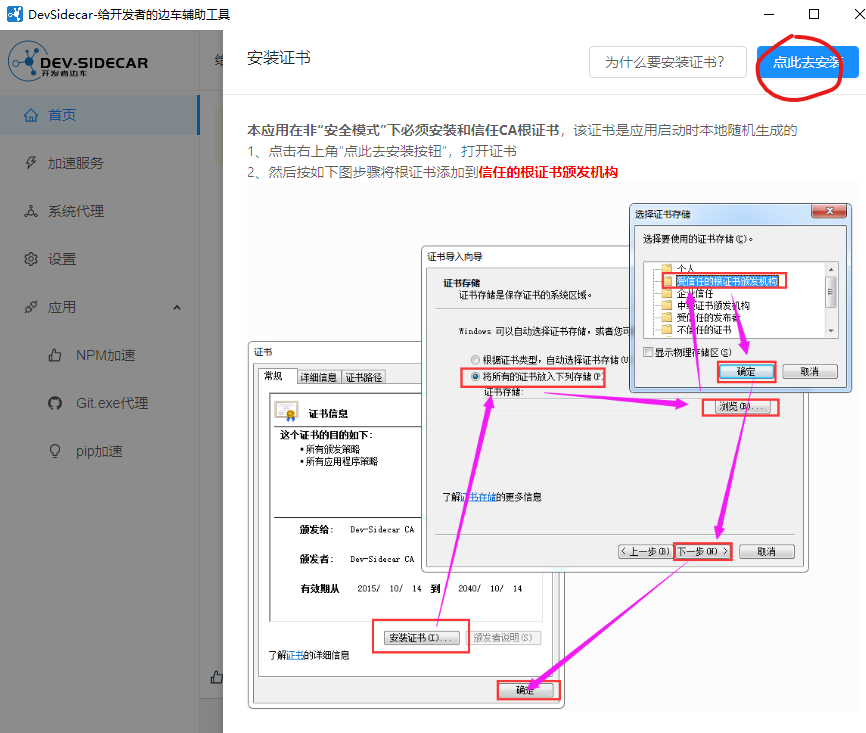The image size is (866, 733).
Task: Select the 系统代理 network icon
Action: 31,211
